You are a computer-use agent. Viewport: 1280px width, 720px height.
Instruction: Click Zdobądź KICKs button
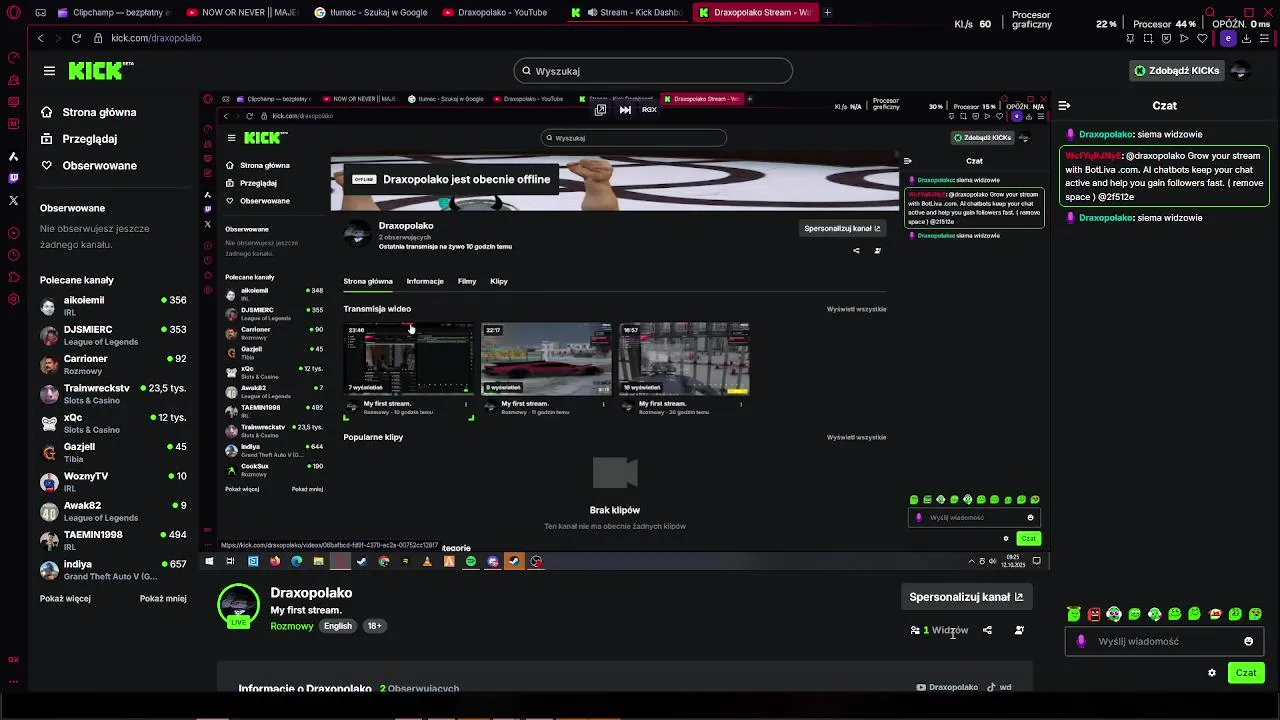click(1176, 71)
